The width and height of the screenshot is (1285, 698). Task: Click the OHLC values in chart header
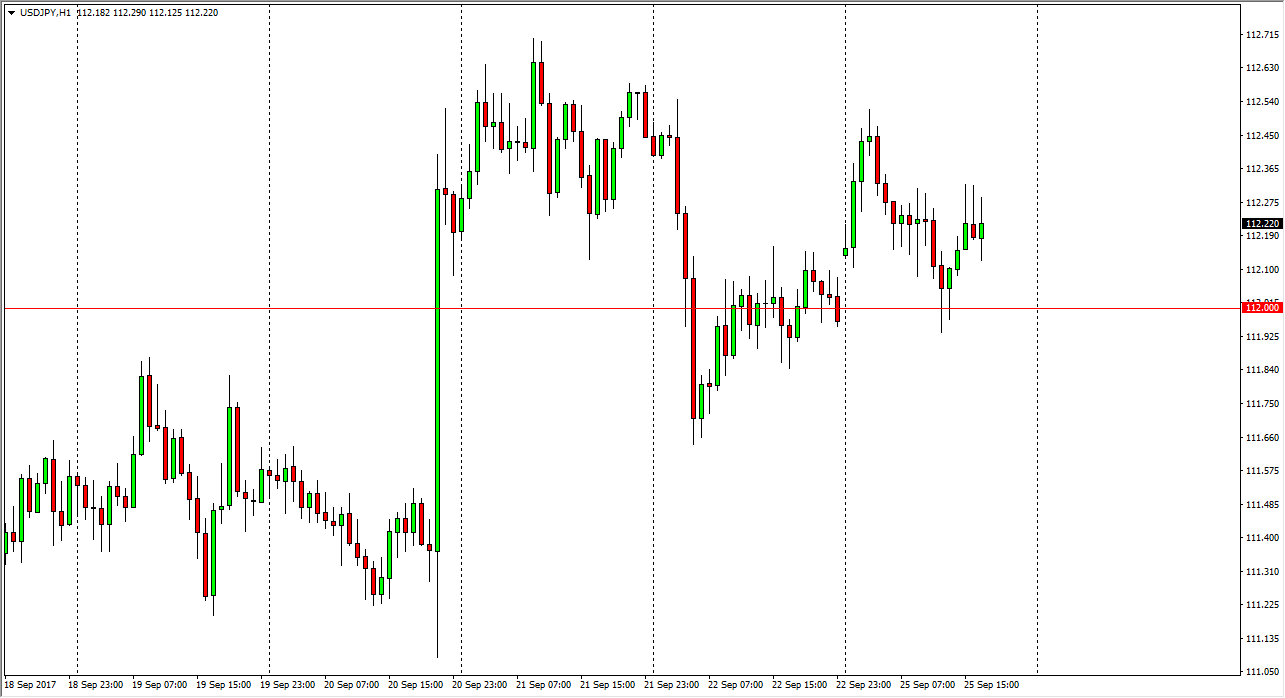click(147, 13)
